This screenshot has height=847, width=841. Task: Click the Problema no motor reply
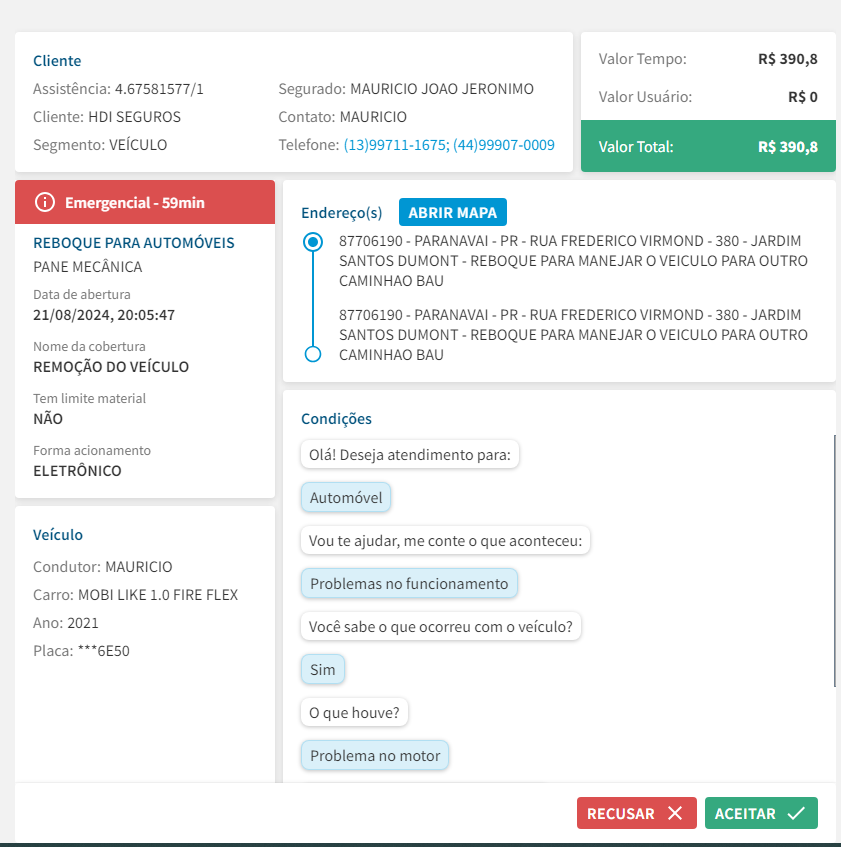(x=375, y=755)
